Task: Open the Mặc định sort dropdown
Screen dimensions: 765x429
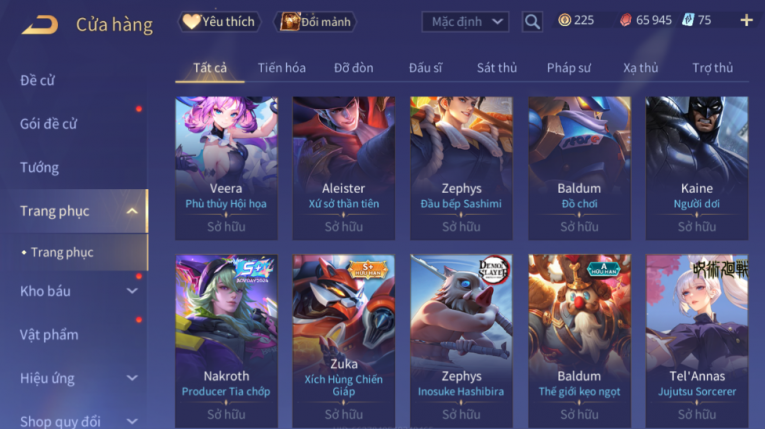Action: [x=465, y=21]
